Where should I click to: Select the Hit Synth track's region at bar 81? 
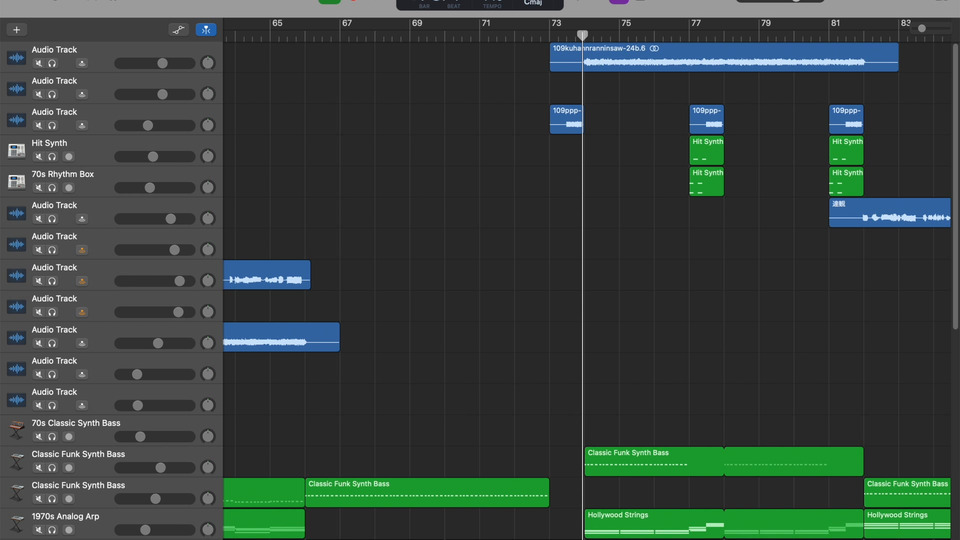[846, 150]
